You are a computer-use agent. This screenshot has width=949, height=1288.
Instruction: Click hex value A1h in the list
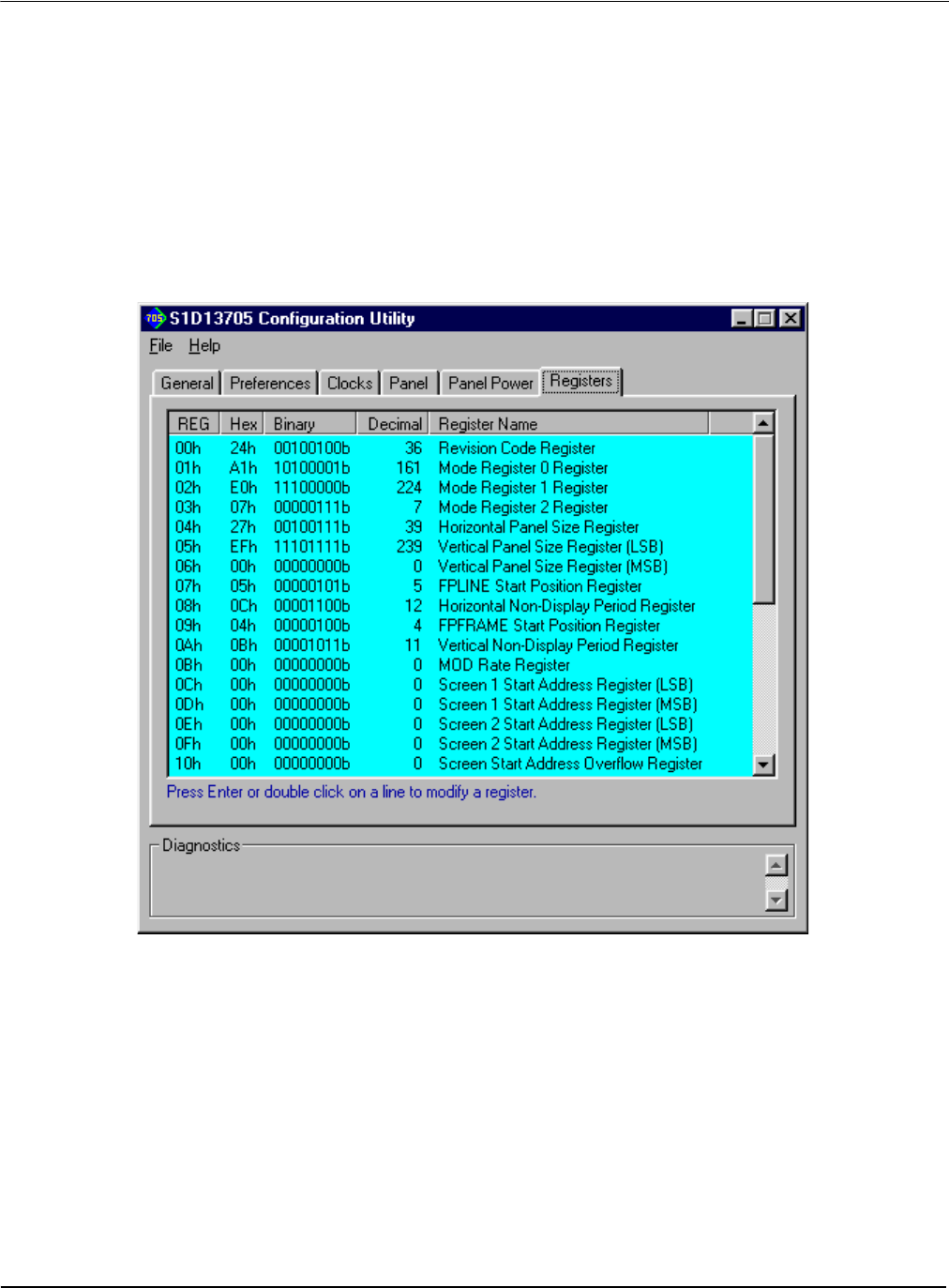(243, 468)
